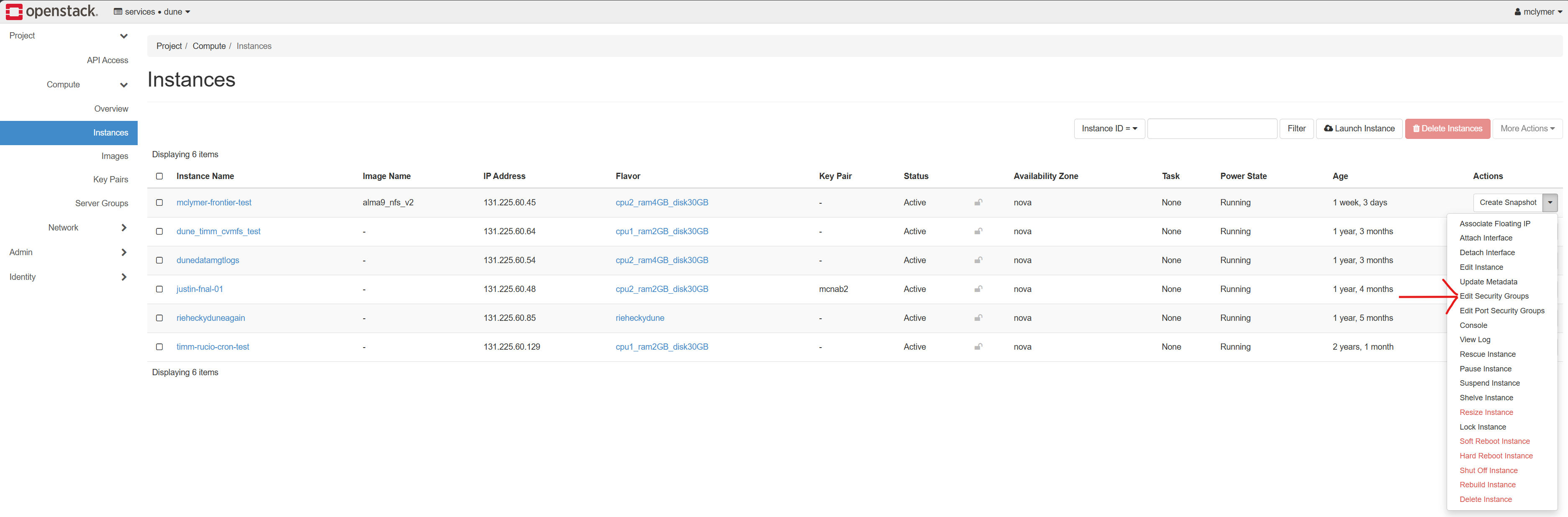Click lock icon in dunedatamgtlogs row
The image size is (1568, 517).
tap(978, 260)
